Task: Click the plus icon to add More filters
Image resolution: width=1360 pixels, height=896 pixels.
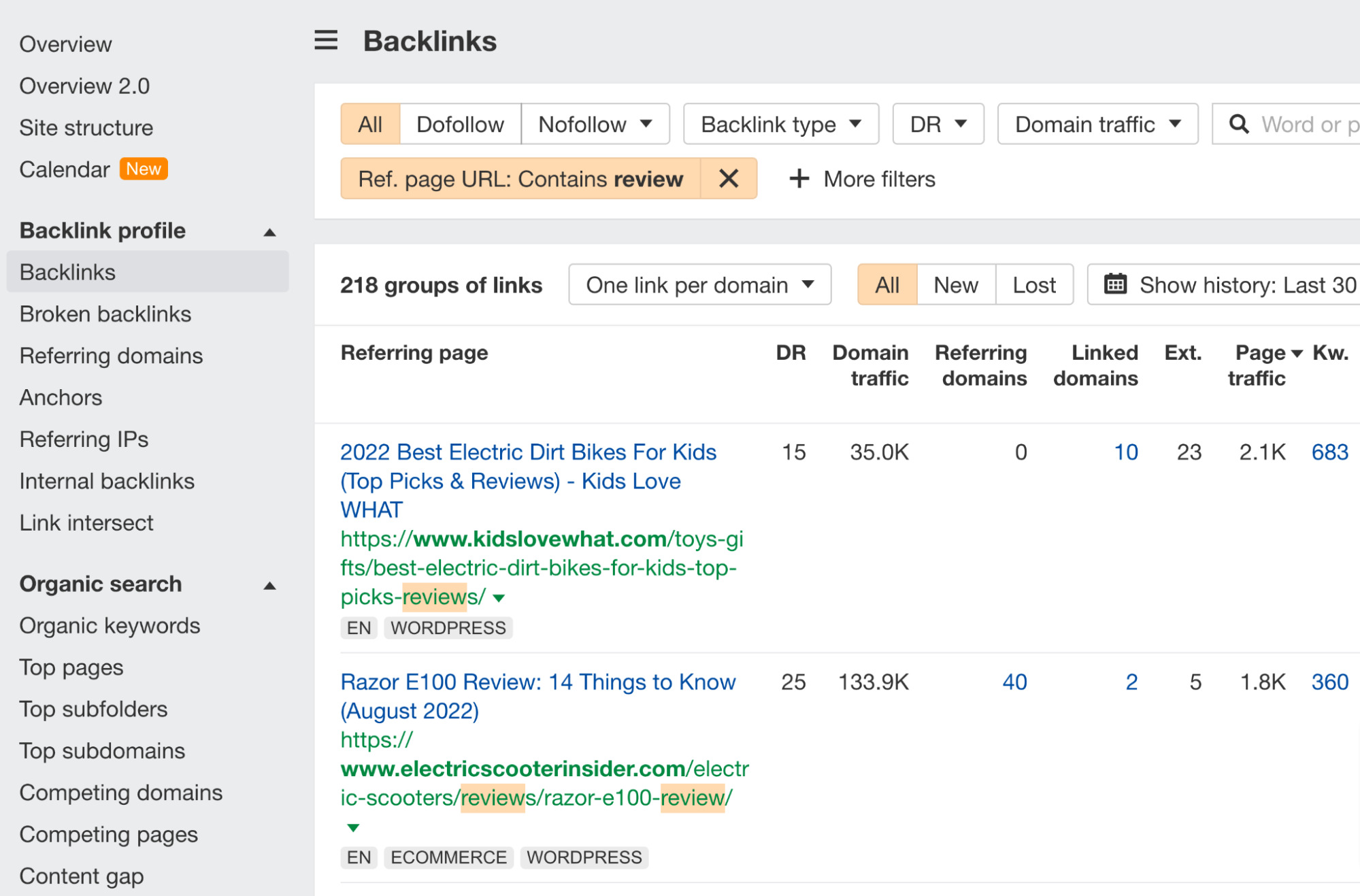Action: tap(798, 178)
